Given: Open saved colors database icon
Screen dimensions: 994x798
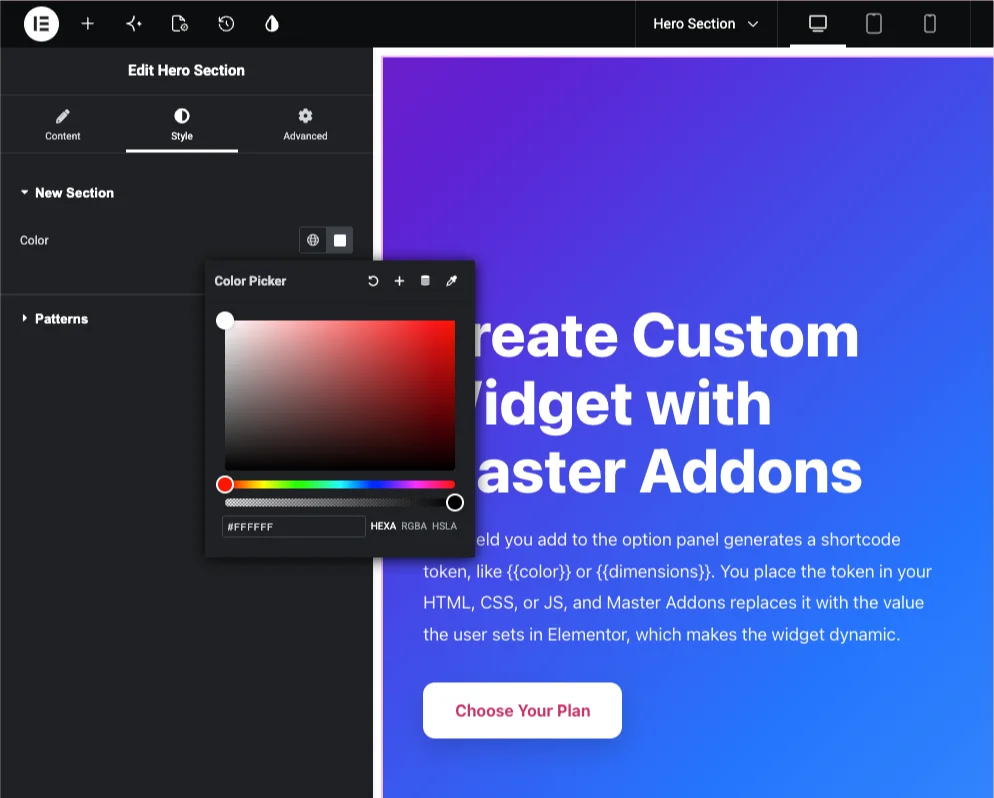Looking at the screenshot, I should tap(425, 281).
